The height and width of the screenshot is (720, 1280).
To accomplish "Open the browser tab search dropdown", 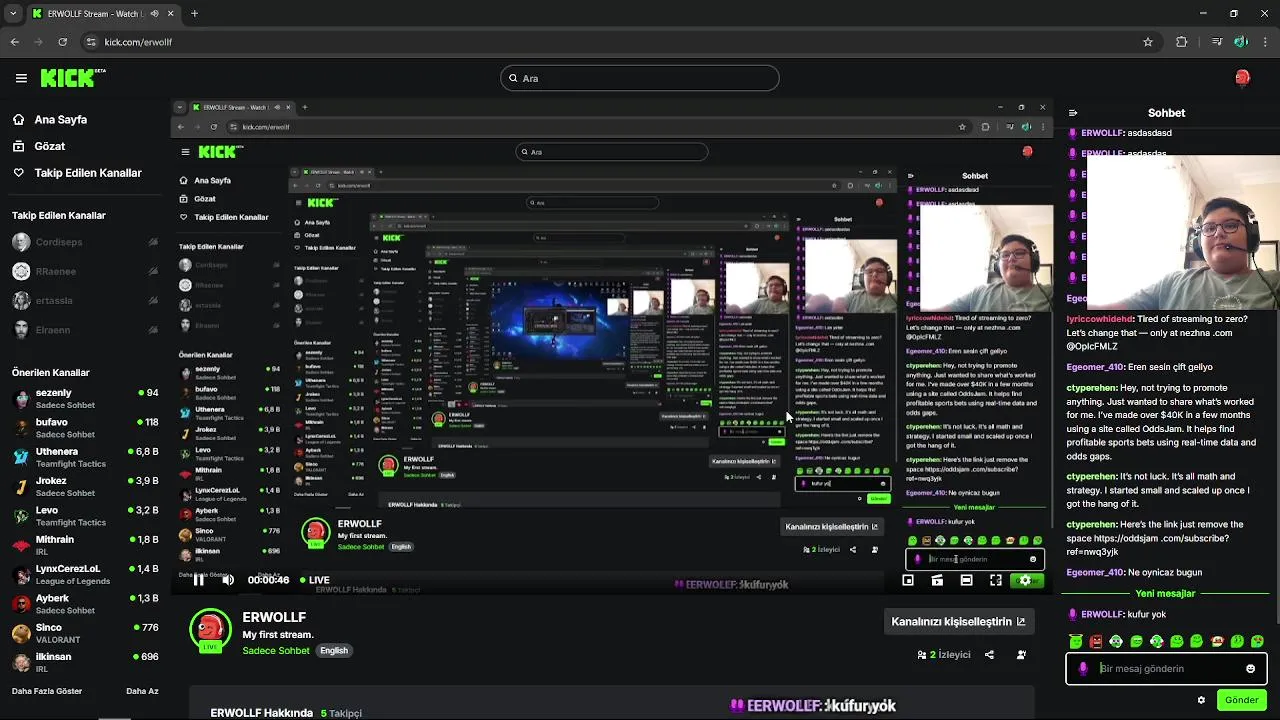I will [x=14, y=14].
